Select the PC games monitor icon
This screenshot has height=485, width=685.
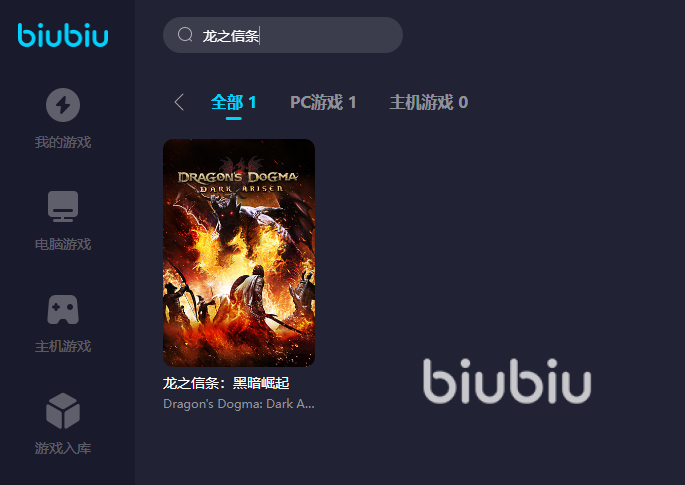coord(63,206)
